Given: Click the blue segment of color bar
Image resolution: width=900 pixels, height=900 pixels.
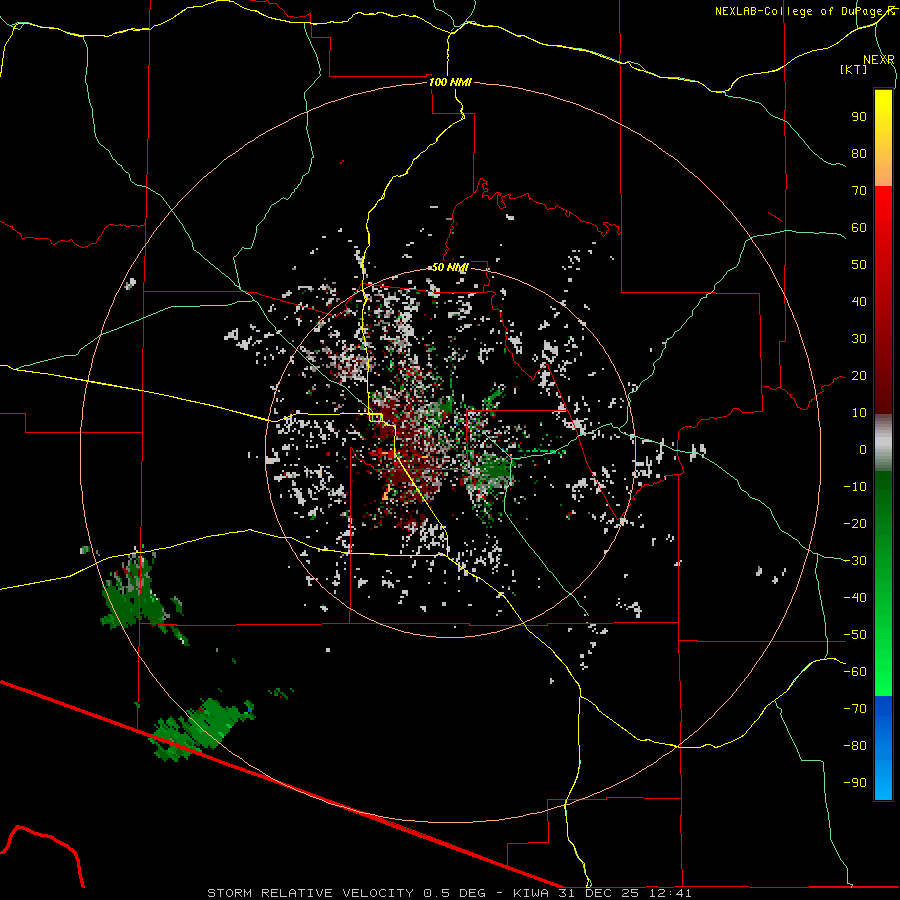Looking at the screenshot, I should click(883, 748).
